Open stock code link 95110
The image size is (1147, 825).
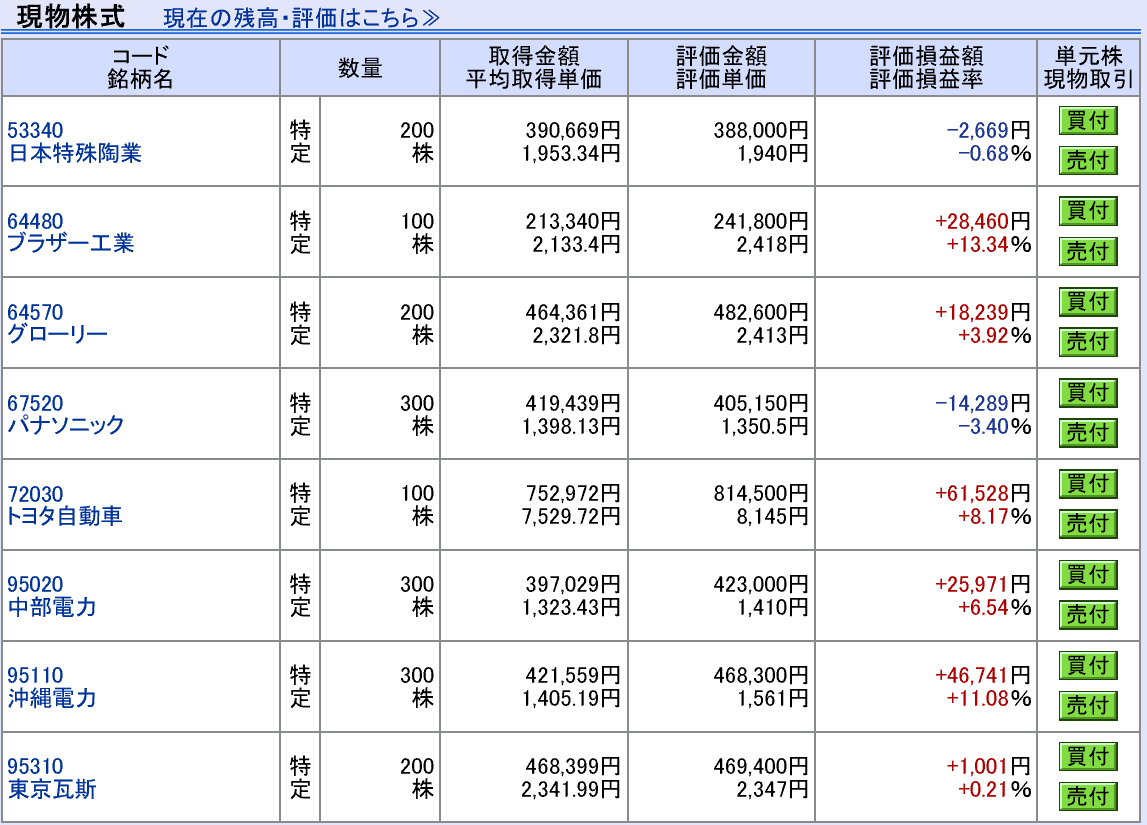[35, 675]
